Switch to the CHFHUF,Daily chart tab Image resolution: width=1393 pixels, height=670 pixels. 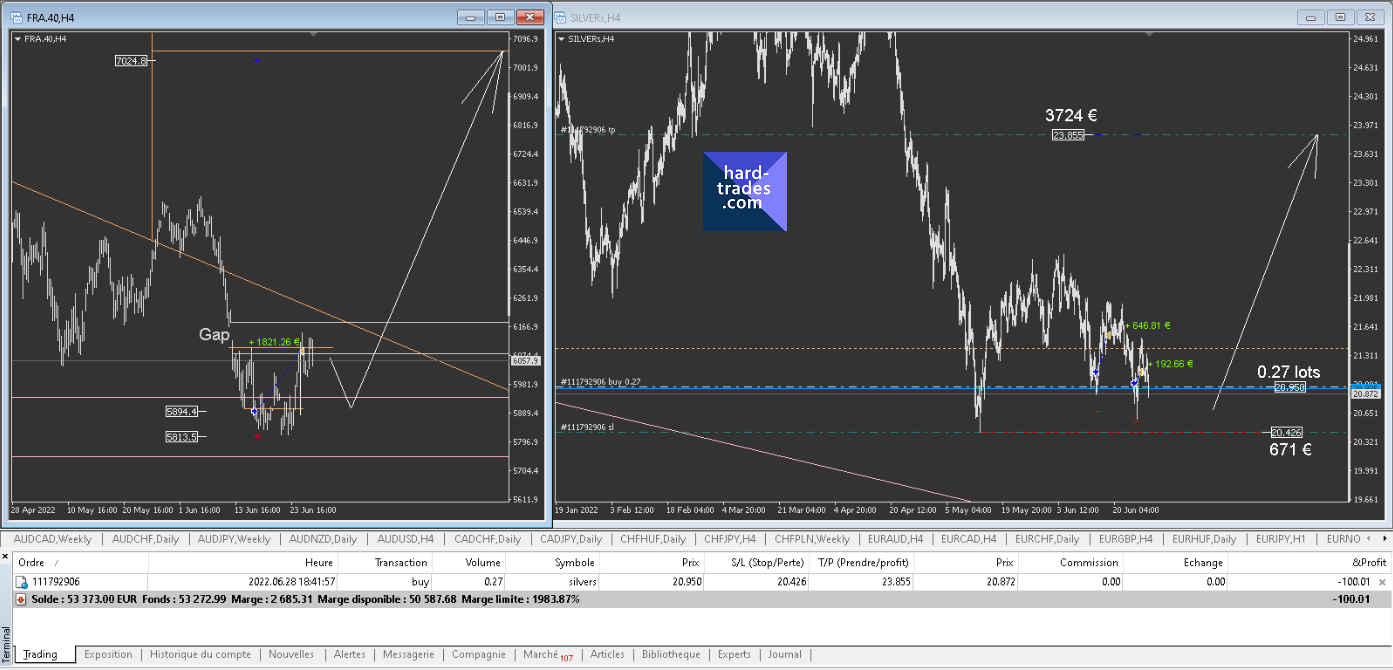click(654, 539)
